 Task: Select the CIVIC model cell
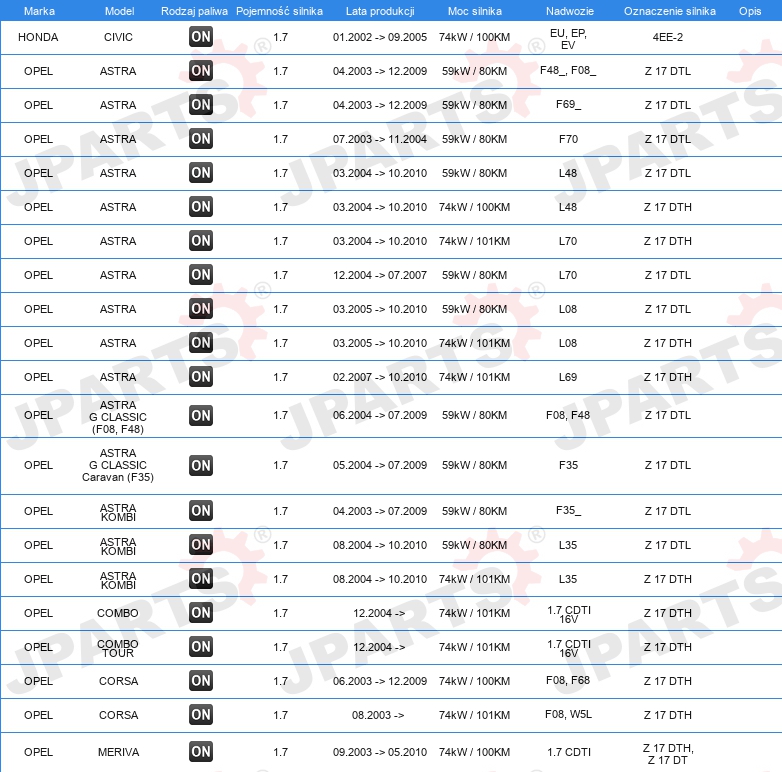click(118, 37)
